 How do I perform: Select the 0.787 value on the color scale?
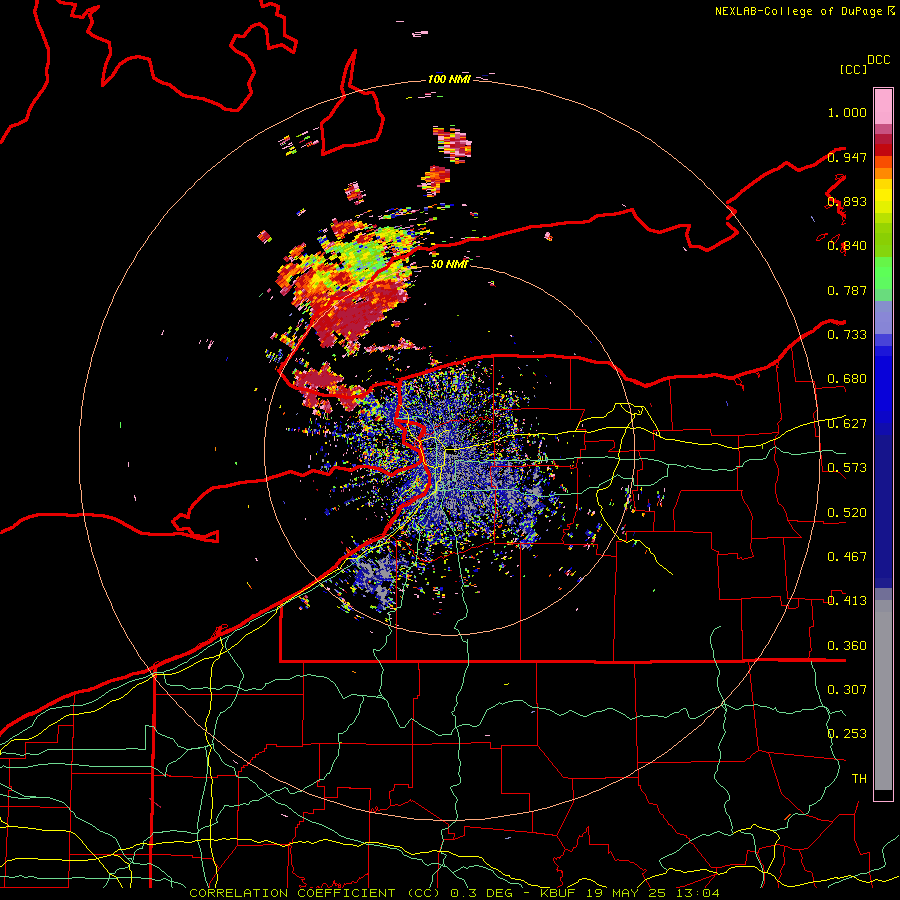[847, 290]
